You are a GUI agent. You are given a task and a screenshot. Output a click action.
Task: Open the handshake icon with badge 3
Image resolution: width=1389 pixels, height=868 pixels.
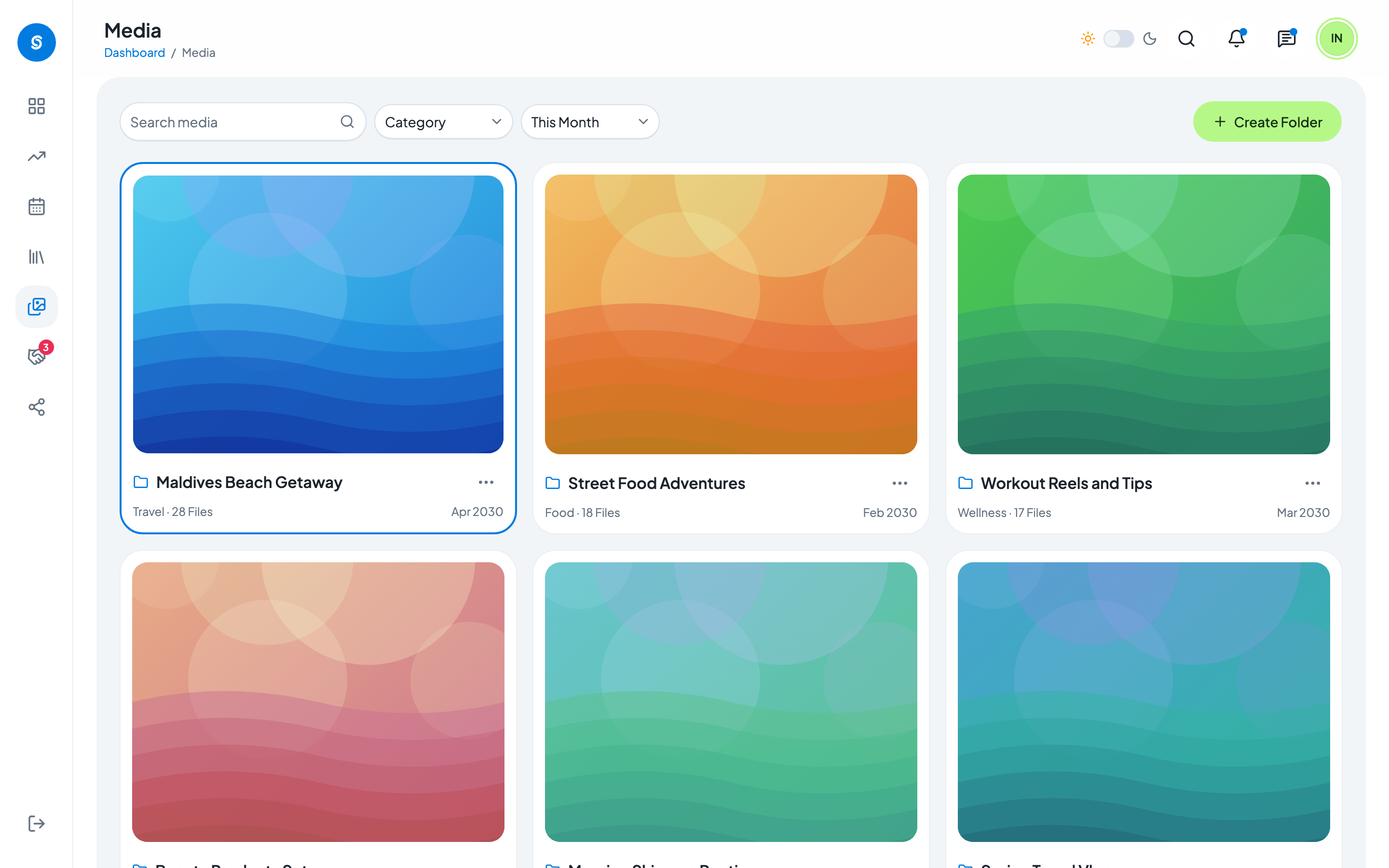pyautogui.click(x=36, y=356)
